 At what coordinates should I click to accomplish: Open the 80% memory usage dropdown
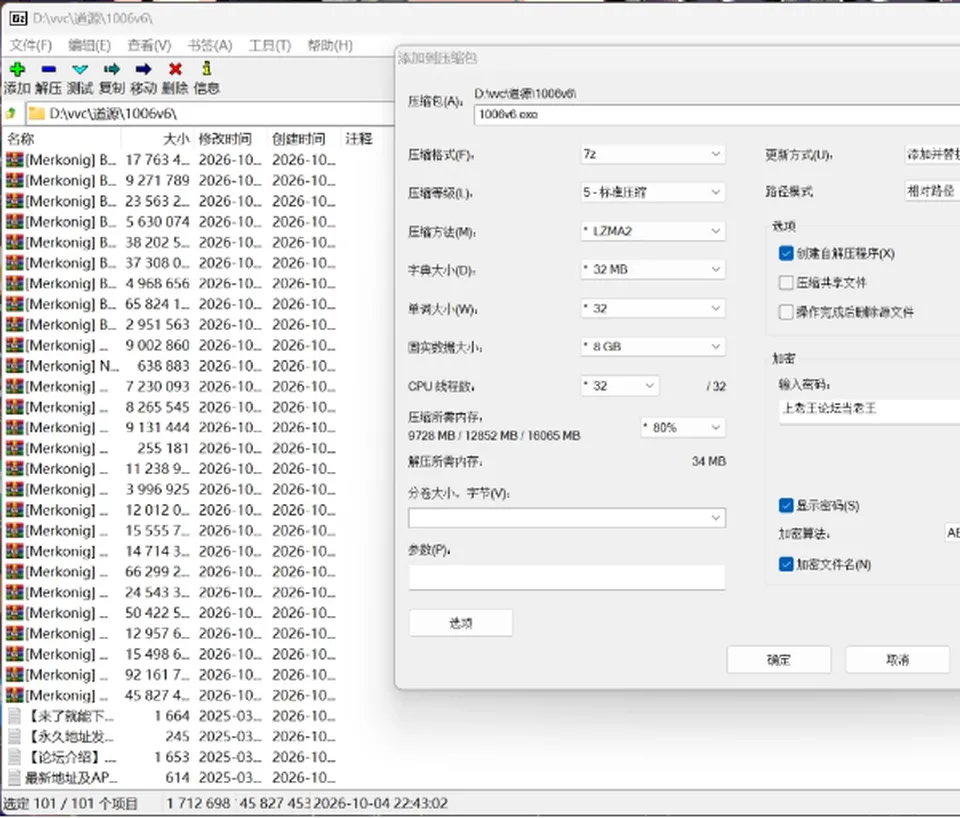[683, 427]
